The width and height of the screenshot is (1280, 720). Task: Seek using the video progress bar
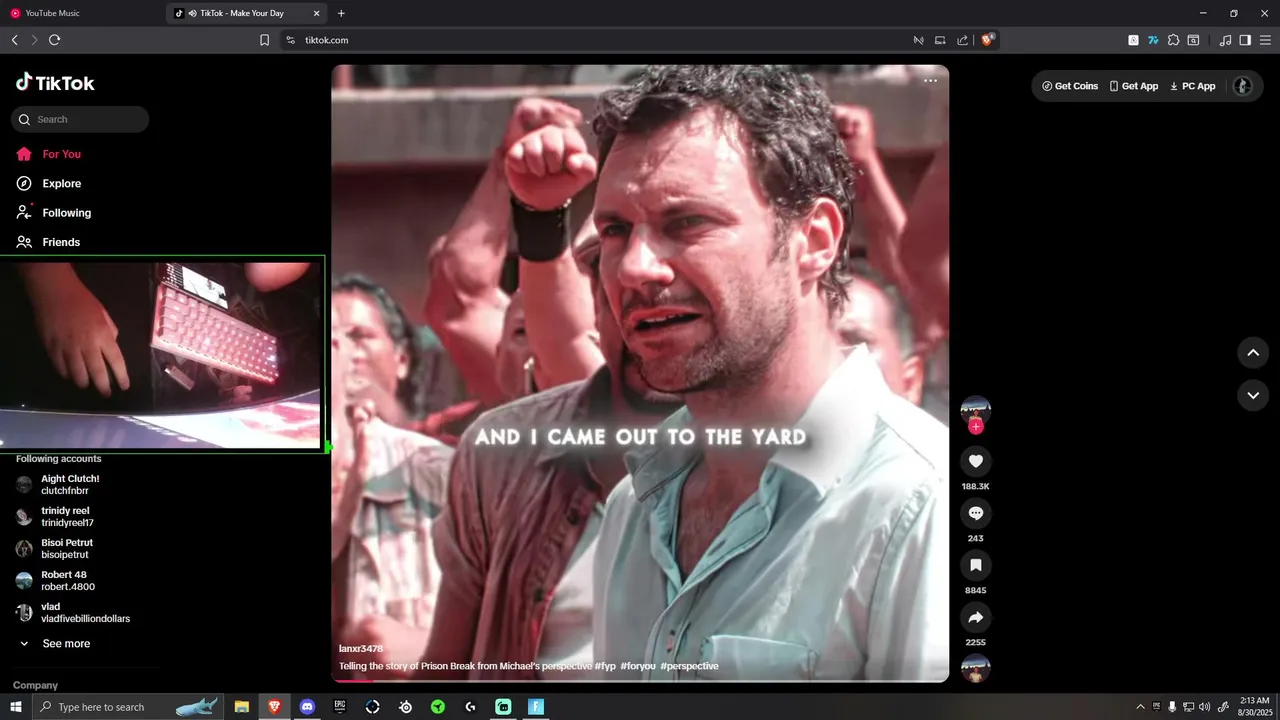pyautogui.click(x=640, y=680)
